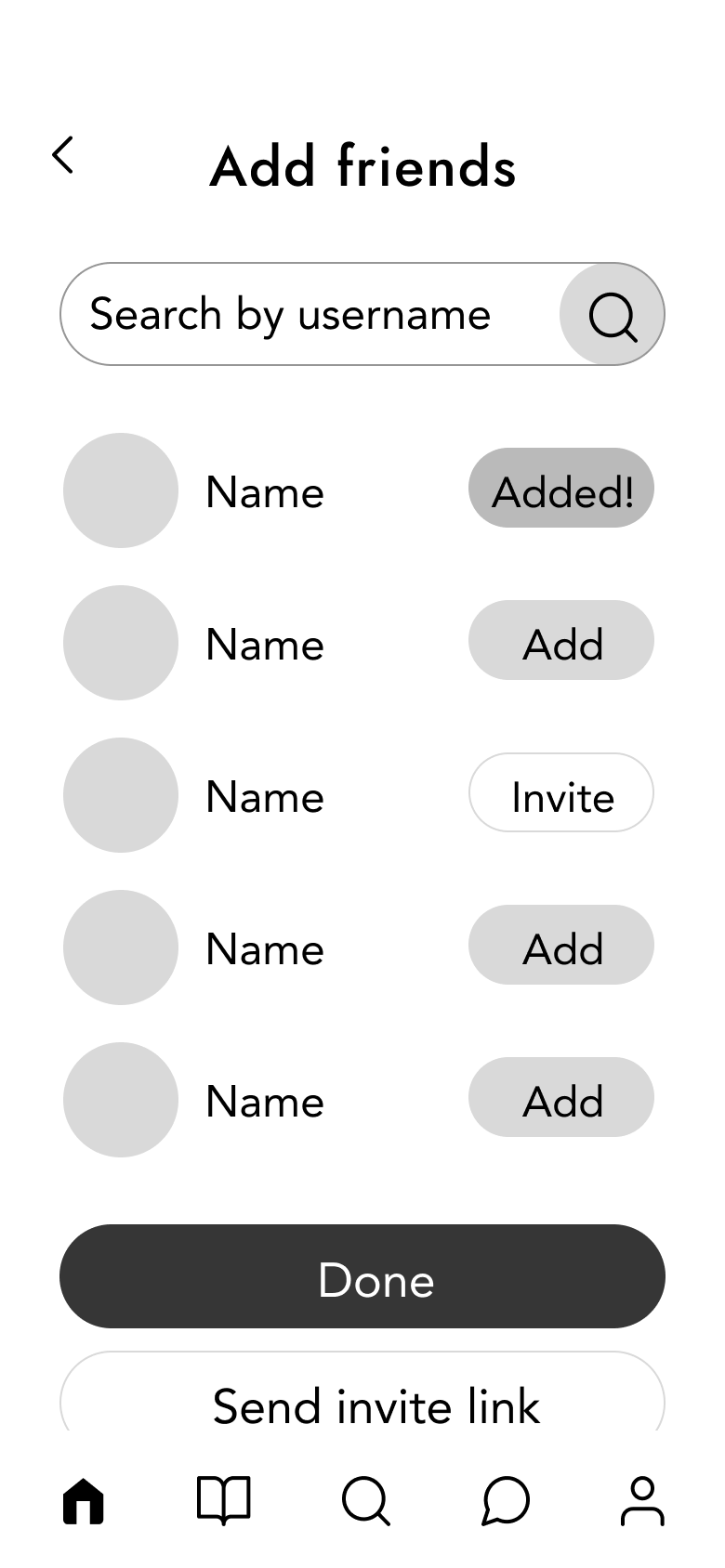Toggle the 'Added!' state on the first friend
The width and height of the screenshot is (725, 1568).
pyautogui.click(x=561, y=488)
